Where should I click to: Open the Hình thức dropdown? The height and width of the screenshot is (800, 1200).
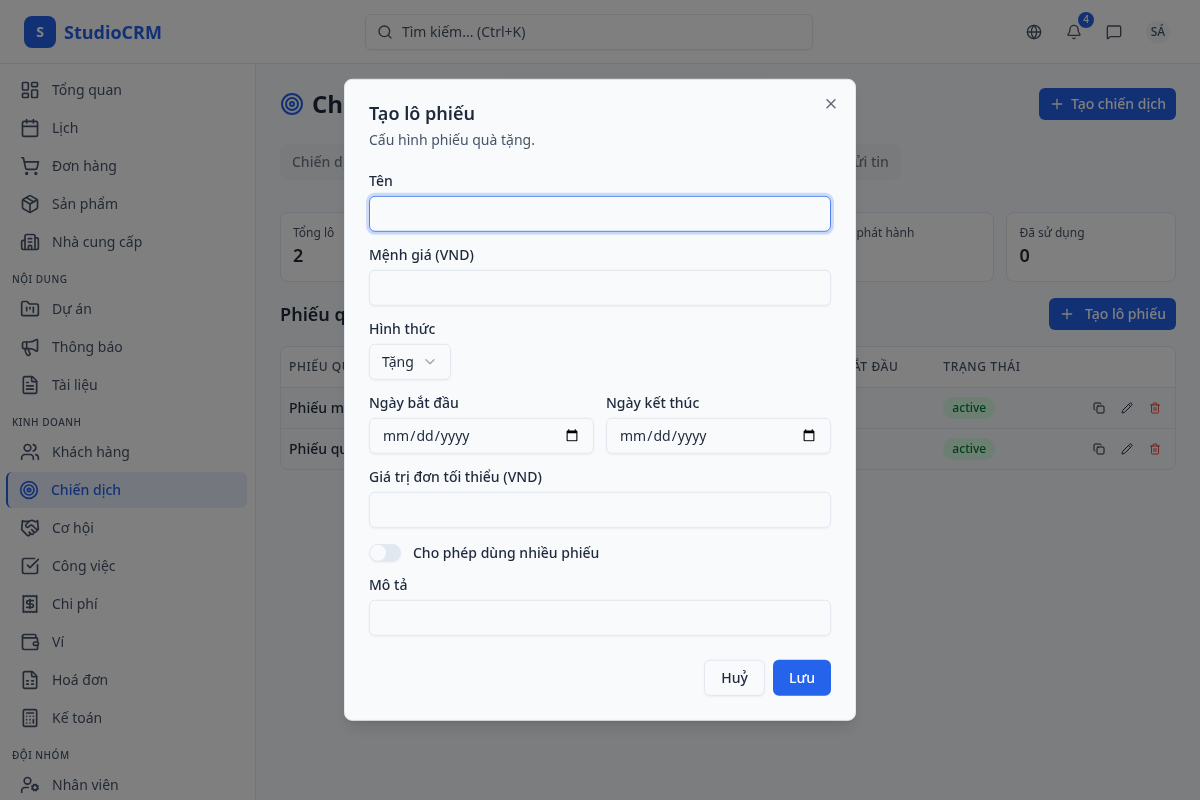point(410,362)
